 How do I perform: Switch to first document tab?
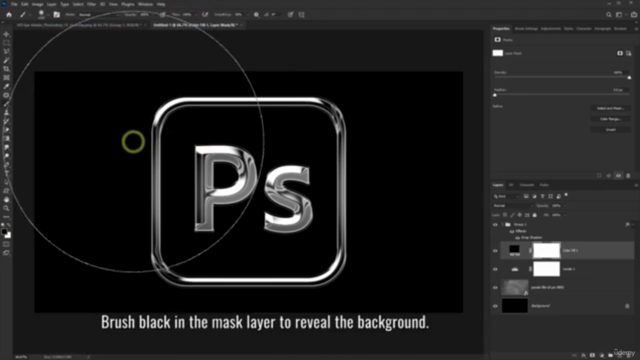pos(80,25)
